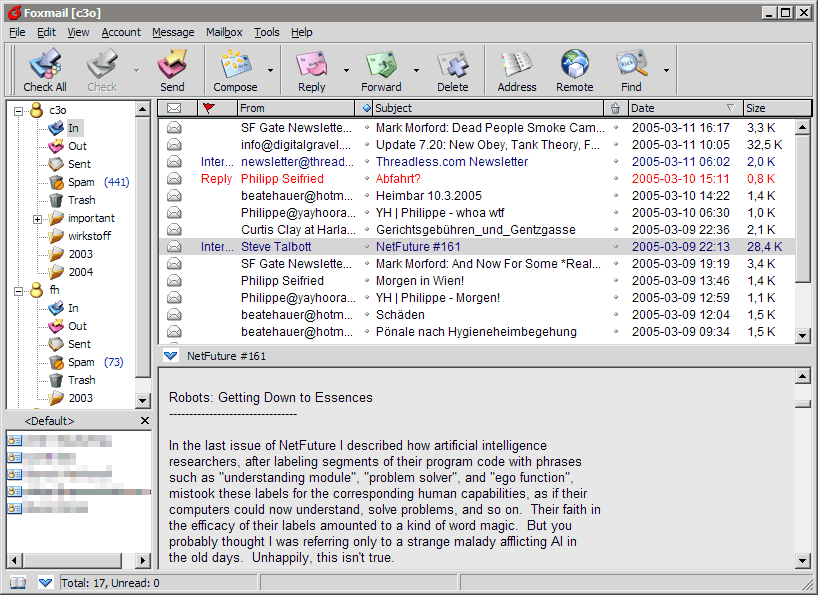818x595 pixels.
Task: Open the Mailbox menu
Action: pyautogui.click(x=224, y=32)
